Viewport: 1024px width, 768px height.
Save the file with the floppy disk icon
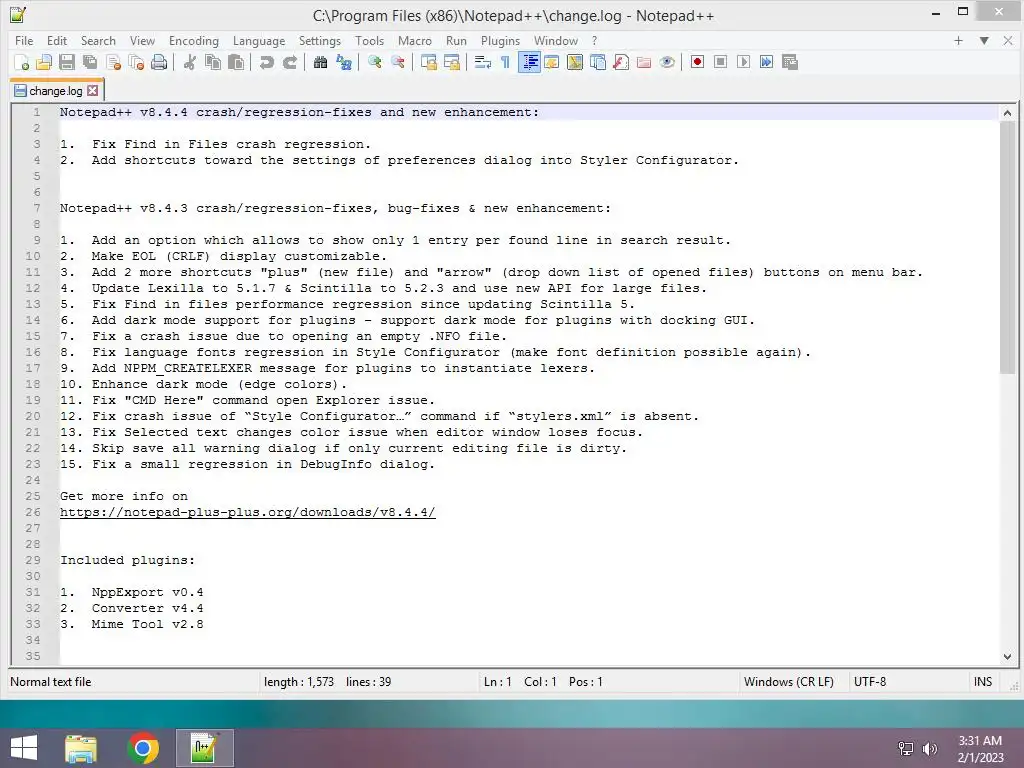tap(67, 62)
